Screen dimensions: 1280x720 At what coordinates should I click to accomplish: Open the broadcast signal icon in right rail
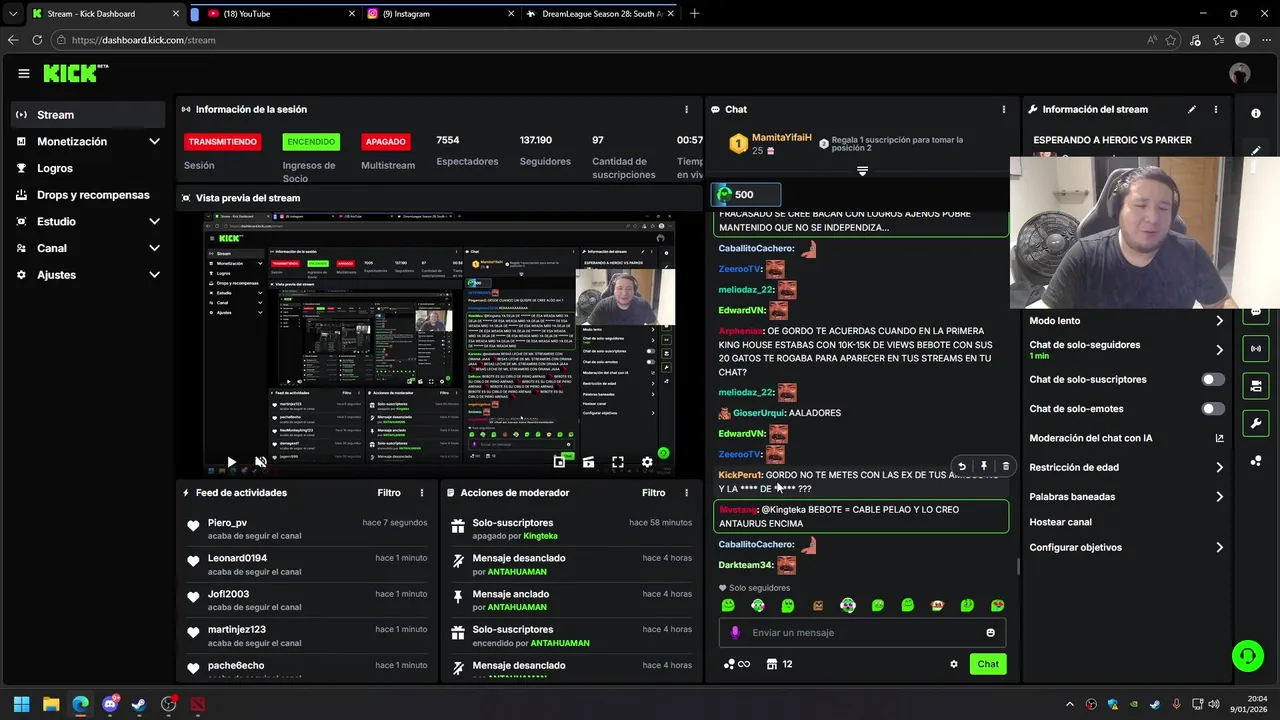[x=1256, y=348]
